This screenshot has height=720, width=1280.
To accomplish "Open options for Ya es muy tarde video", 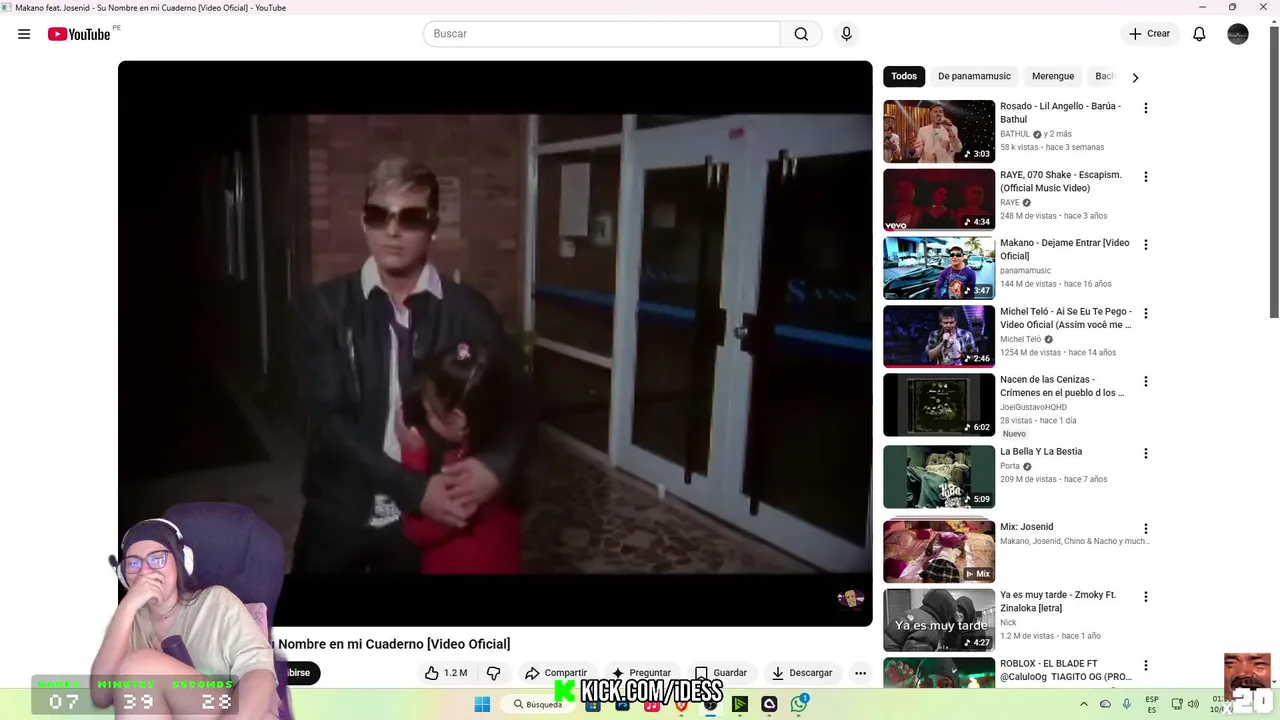I will 1146,597.
